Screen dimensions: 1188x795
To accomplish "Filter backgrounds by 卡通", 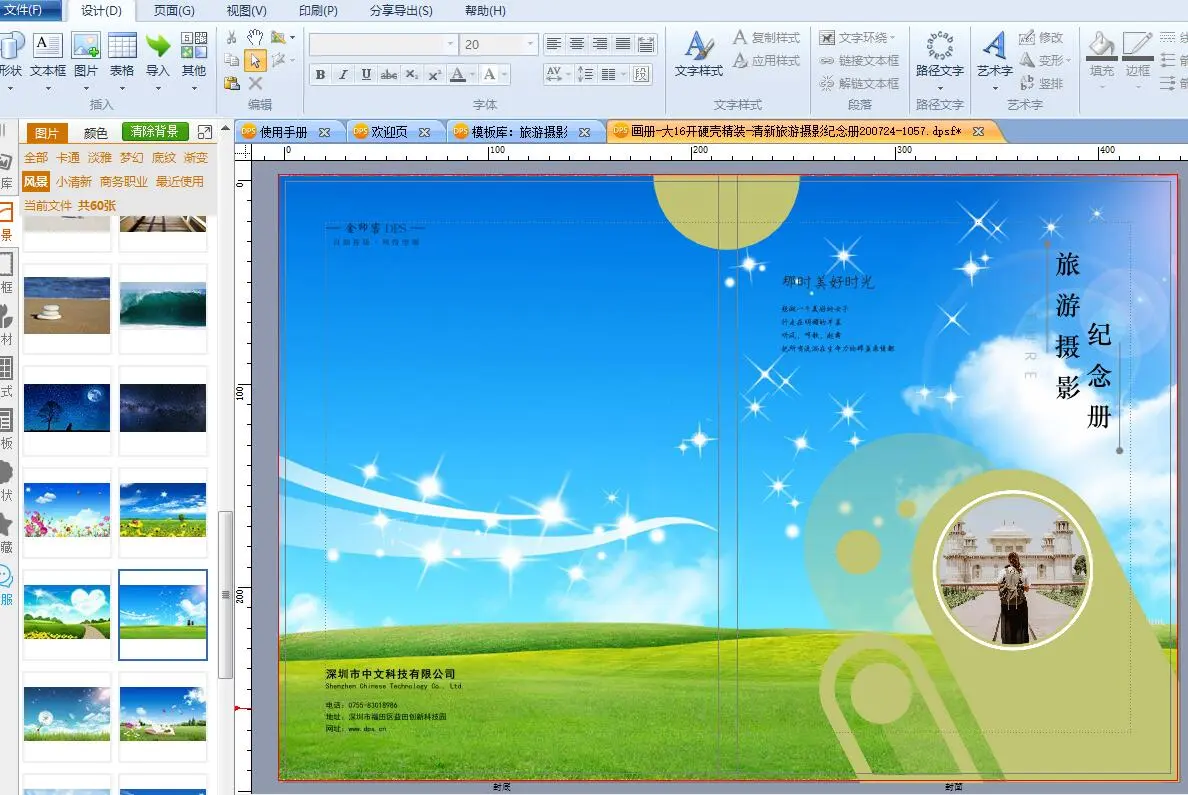I will [68, 157].
